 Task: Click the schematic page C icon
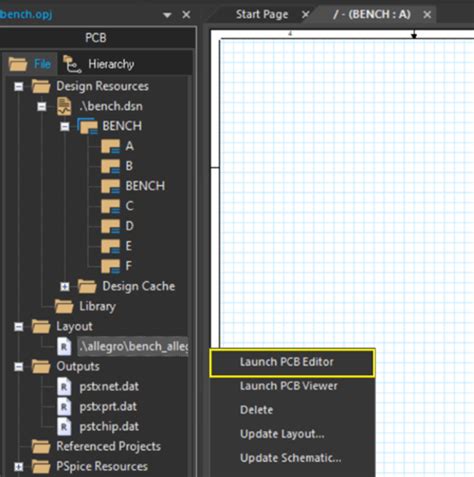click(x=110, y=206)
